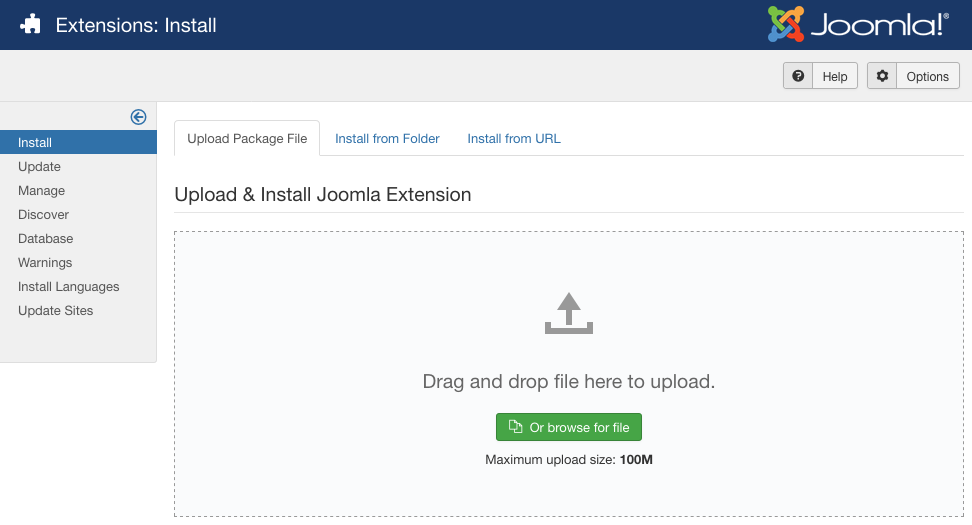972x525 pixels.
Task: Open Manage in the sidebar
Action: coord(41,190)
